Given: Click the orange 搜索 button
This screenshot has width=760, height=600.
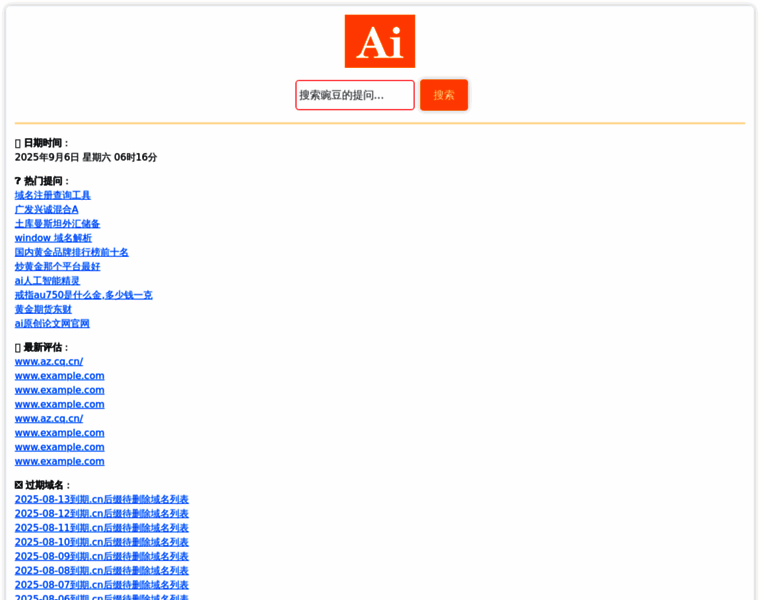Looking at the screenshot, I should 444,95.
